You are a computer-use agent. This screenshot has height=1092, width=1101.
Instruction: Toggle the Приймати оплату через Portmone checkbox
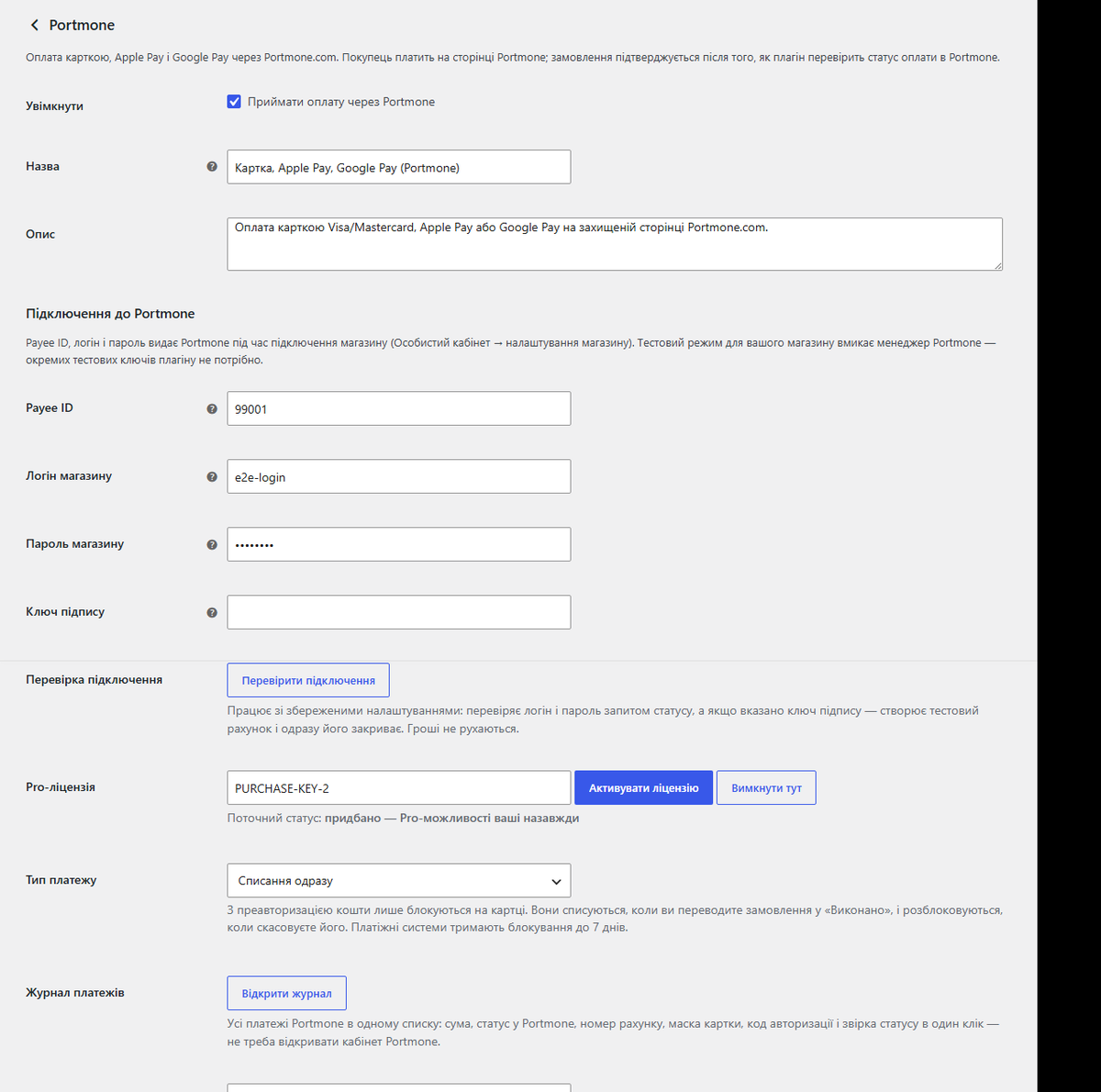click(x=234, y=102)
